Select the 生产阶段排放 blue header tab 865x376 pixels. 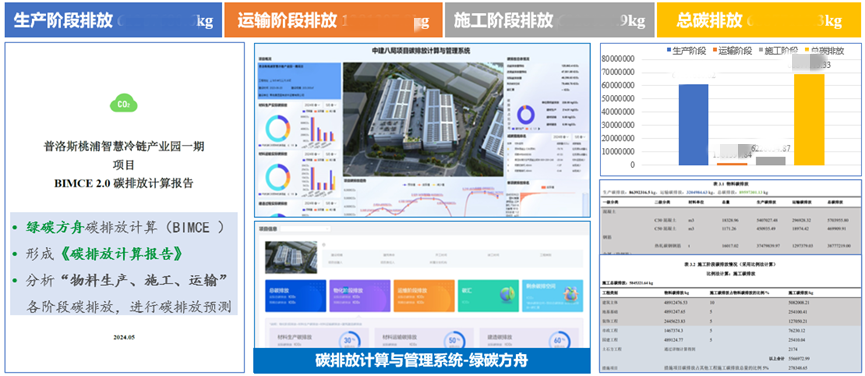click(114, 21)
